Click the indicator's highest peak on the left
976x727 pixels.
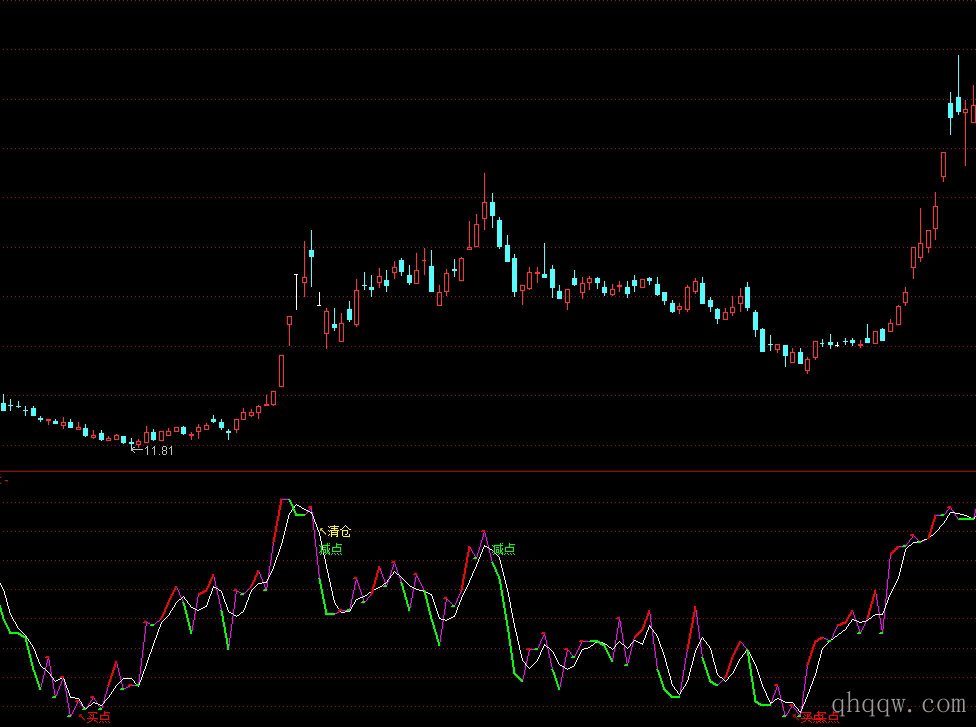pyautogui.click(x=286, y=500)
